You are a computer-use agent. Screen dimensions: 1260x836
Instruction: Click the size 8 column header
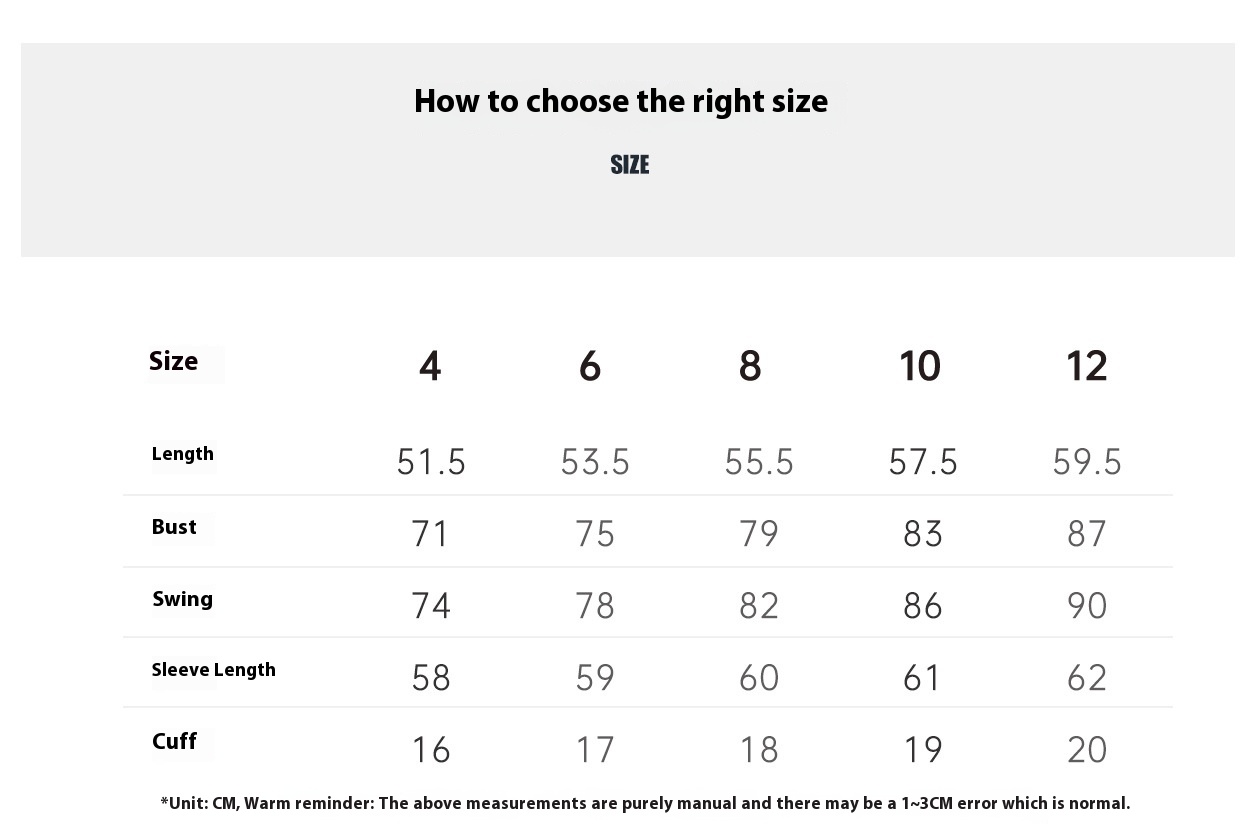click(x=750, y=366)
